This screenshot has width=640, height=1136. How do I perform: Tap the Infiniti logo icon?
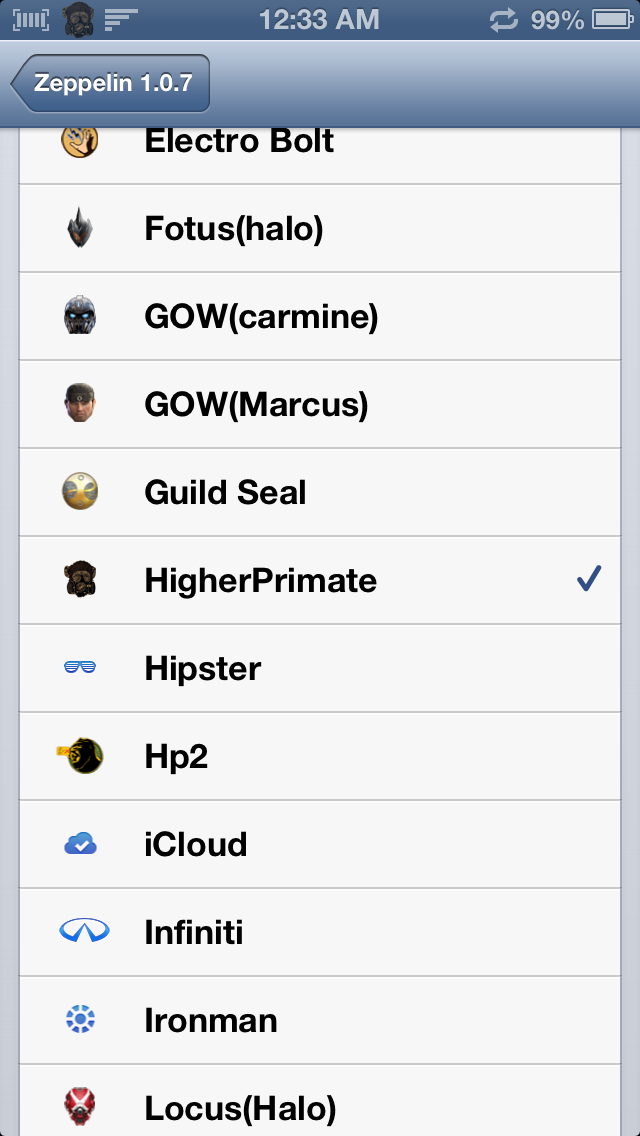80,932
